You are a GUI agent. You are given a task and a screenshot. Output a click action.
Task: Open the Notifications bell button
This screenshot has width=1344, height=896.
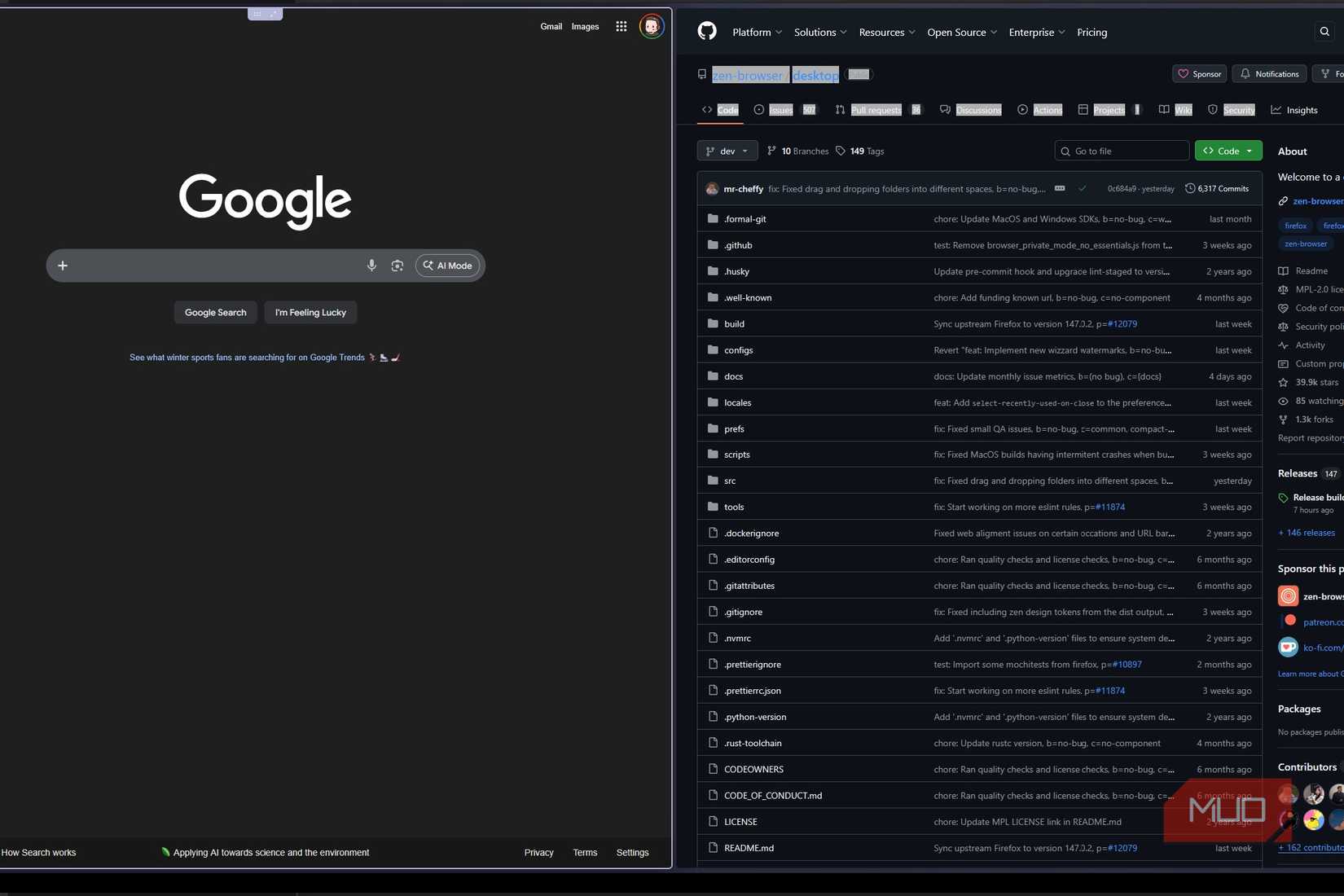[x=1269, y=74]
